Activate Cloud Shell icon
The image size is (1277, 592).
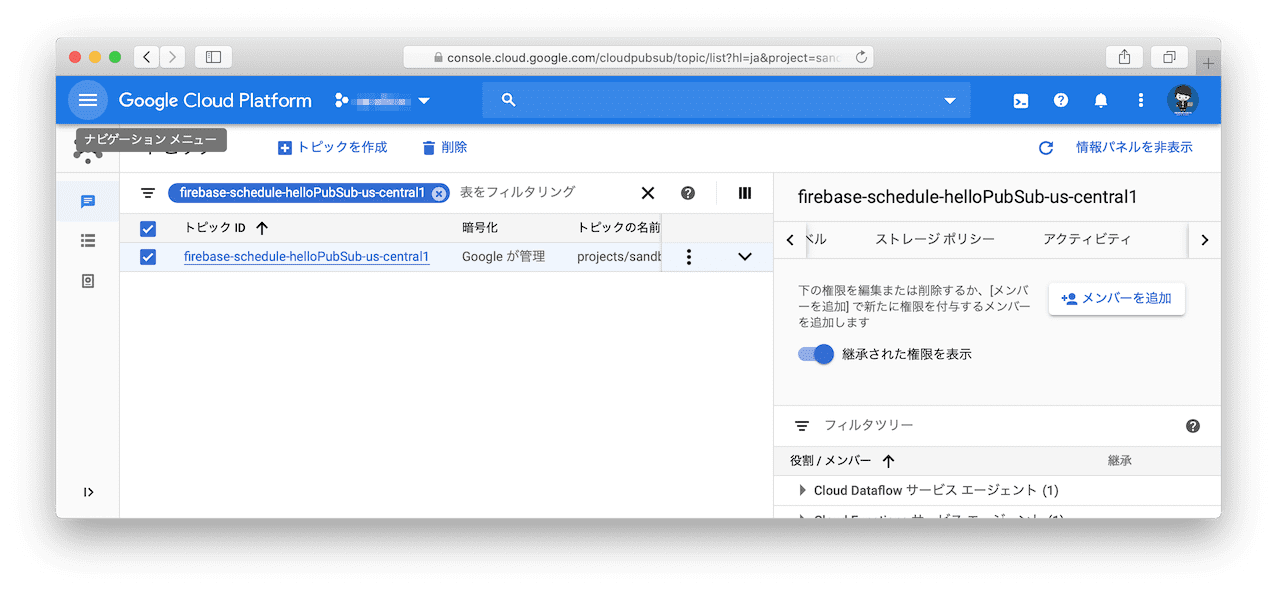pos(1021,101)
